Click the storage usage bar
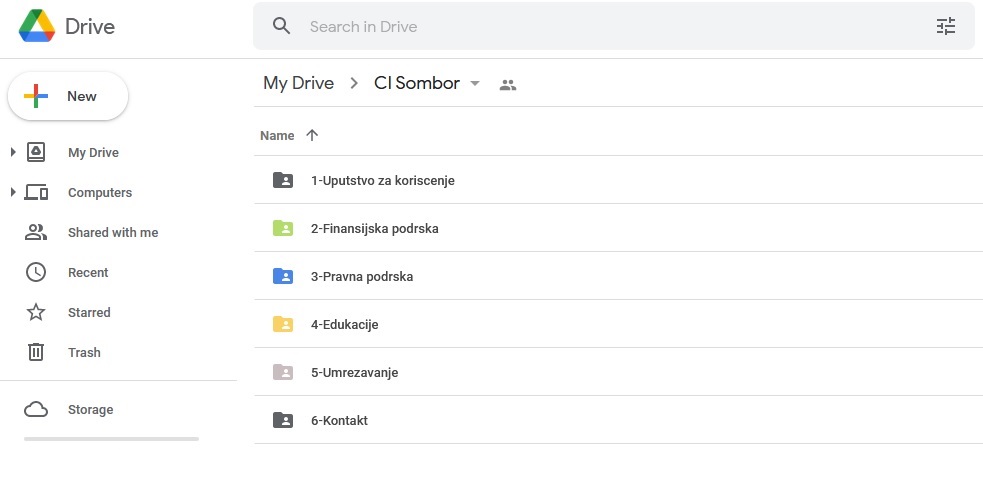Screen dimensions: 983x479 (112, 439)
